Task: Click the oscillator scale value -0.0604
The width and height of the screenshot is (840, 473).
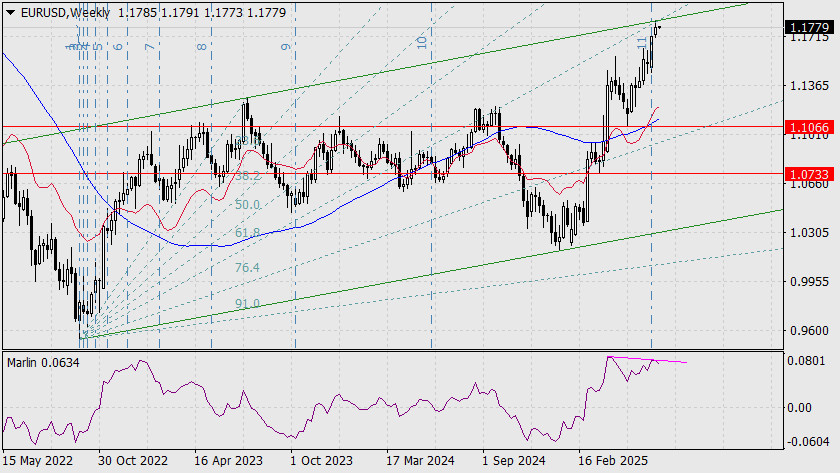Action: [806, 441]
